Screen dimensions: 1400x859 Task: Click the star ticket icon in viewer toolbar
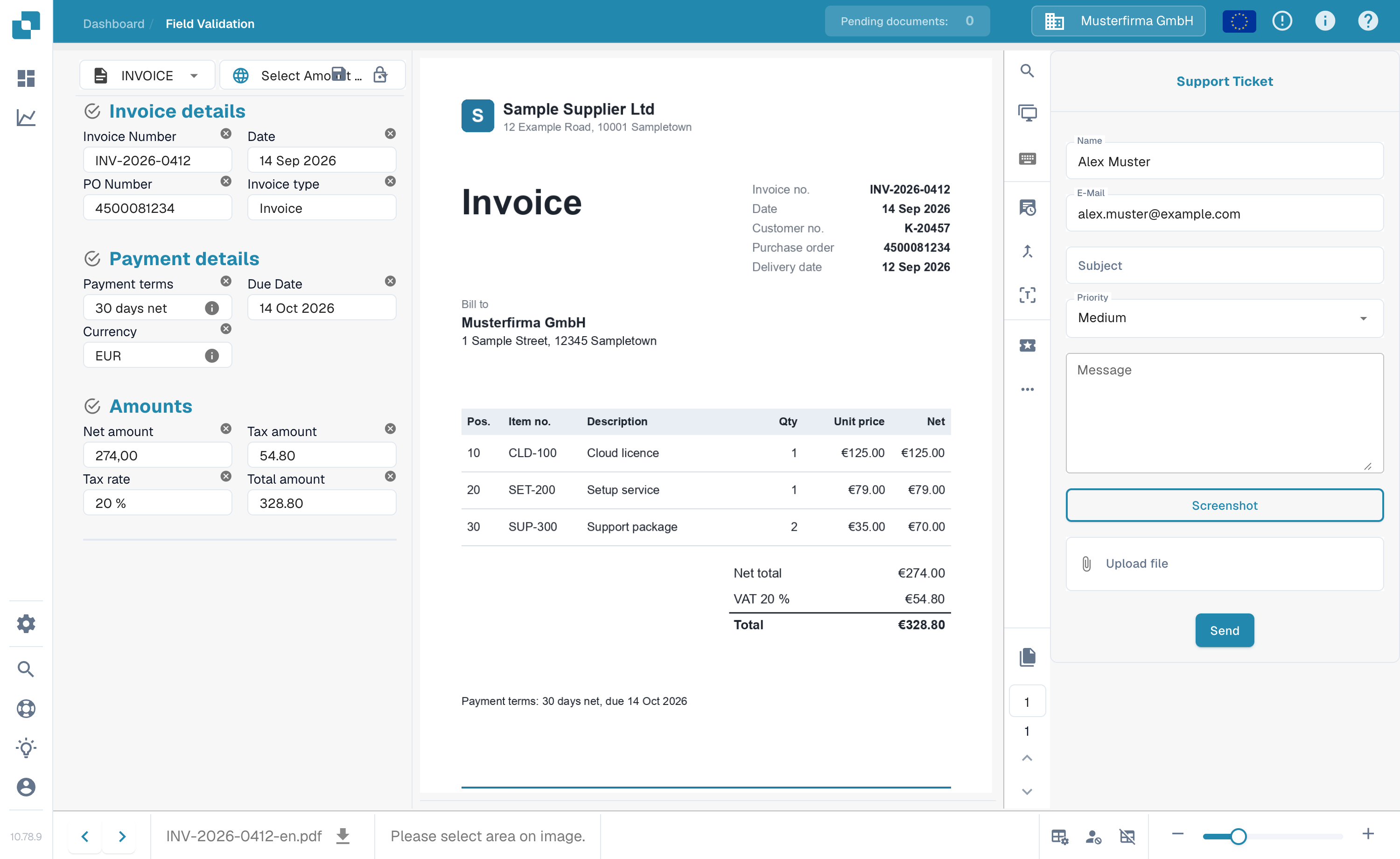point(1027,345)
